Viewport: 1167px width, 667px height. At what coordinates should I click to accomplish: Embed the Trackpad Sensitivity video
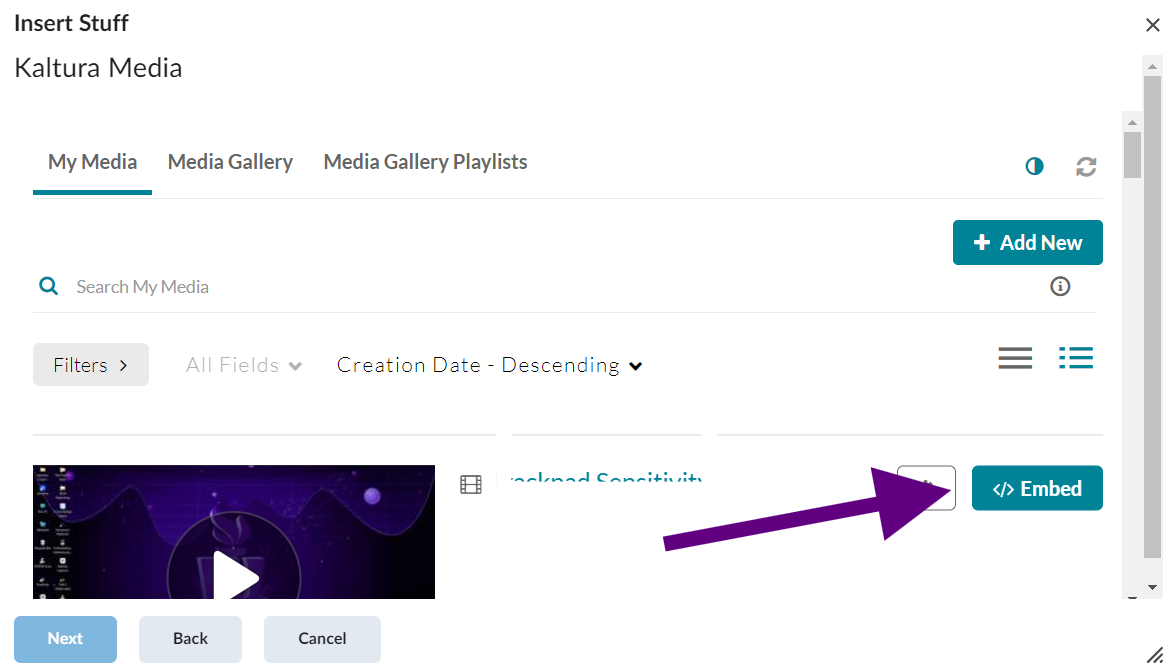point(1037,489)
